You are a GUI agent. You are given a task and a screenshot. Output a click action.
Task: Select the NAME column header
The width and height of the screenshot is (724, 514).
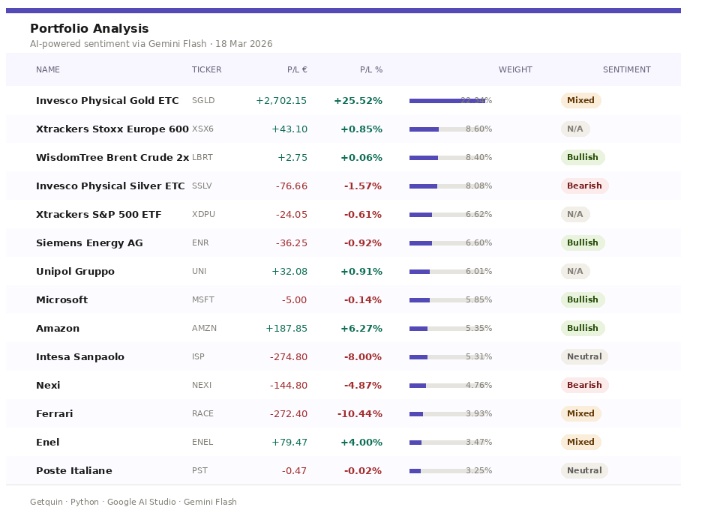point(48,70)
